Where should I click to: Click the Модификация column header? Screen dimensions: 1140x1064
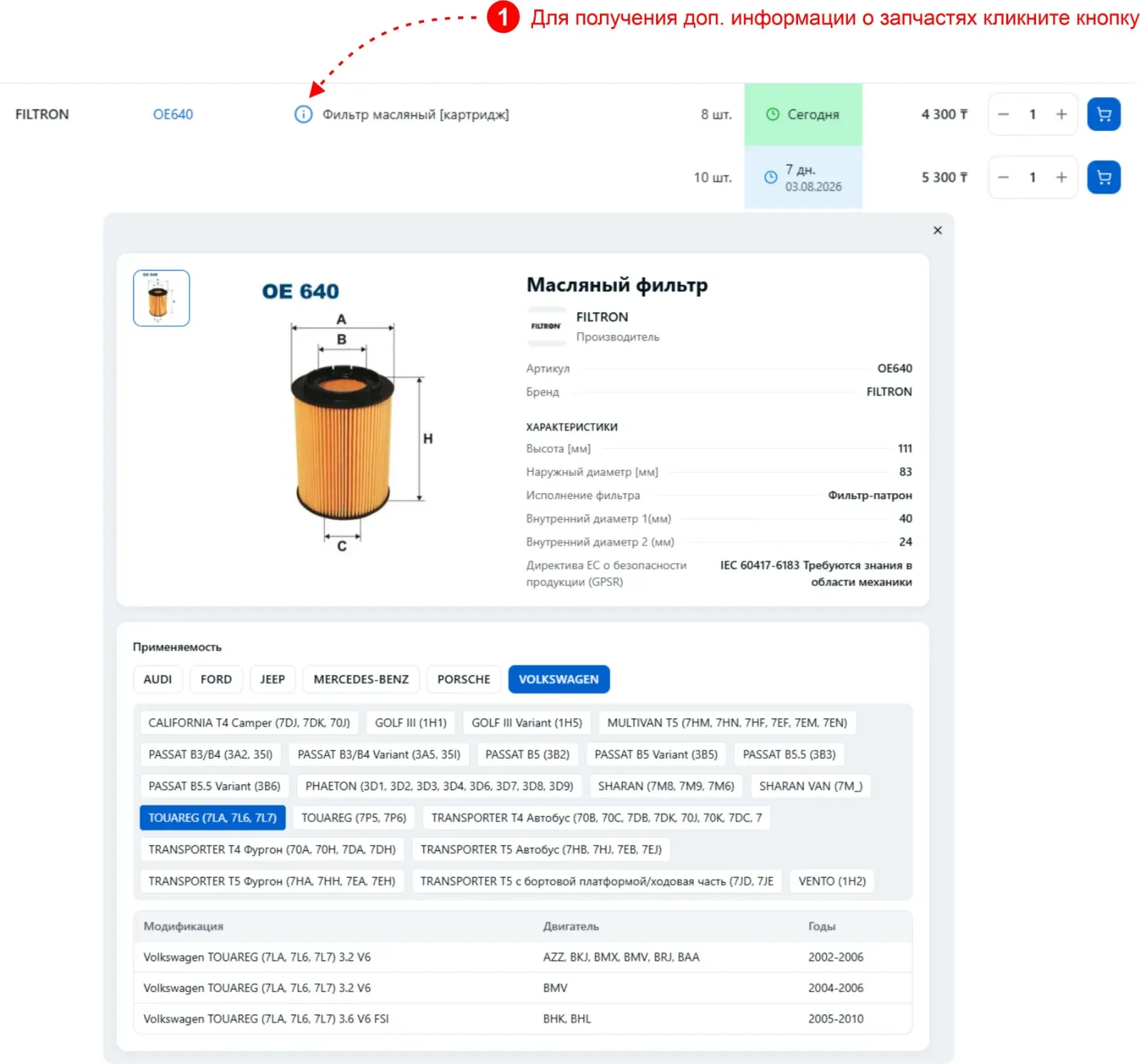coord(183,926)
